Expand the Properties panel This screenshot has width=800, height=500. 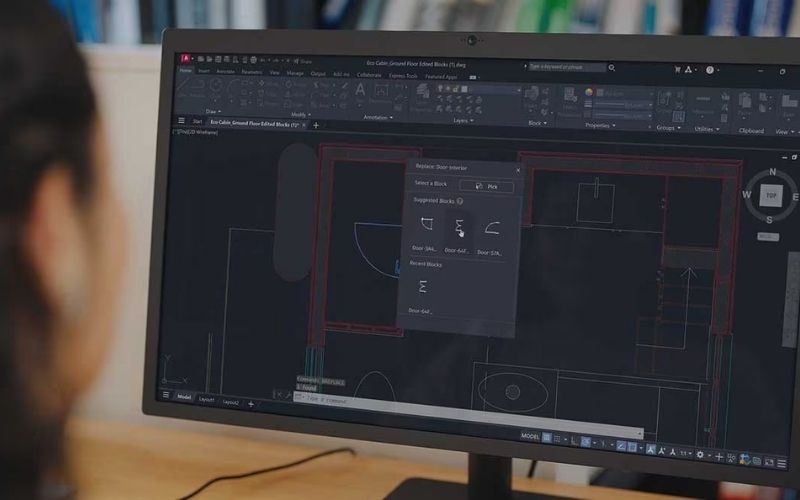click(600, 125)
